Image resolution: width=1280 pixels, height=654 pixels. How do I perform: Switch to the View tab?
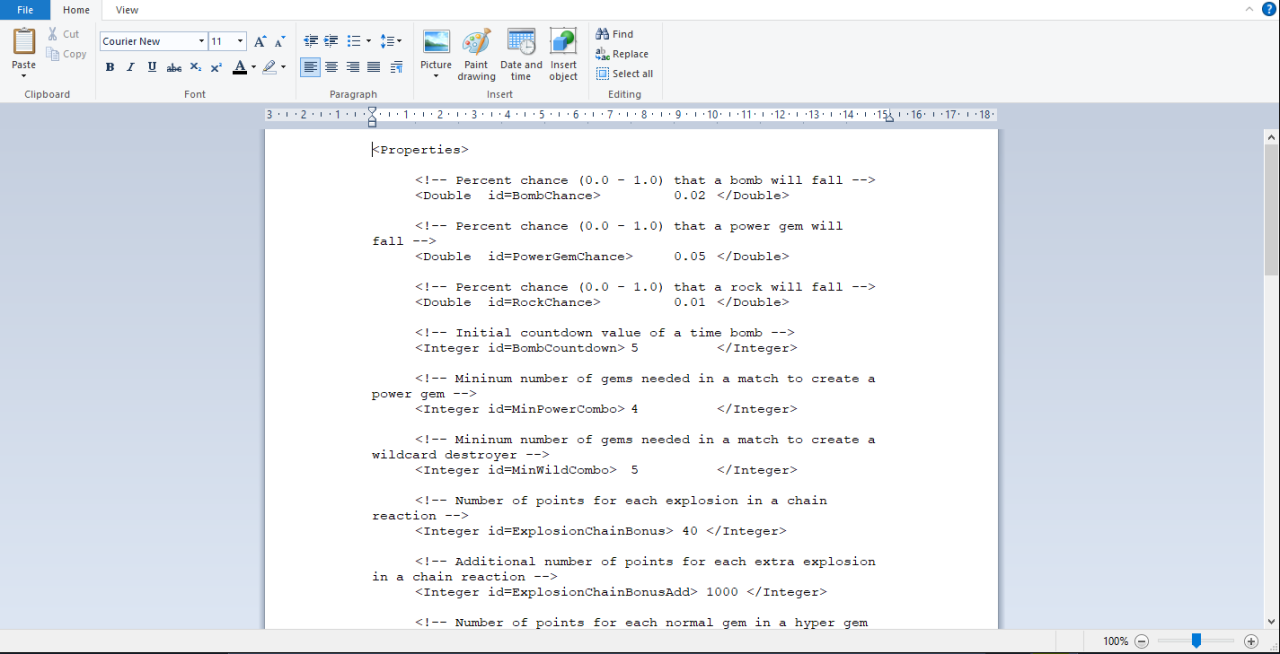tap(127, 10)
